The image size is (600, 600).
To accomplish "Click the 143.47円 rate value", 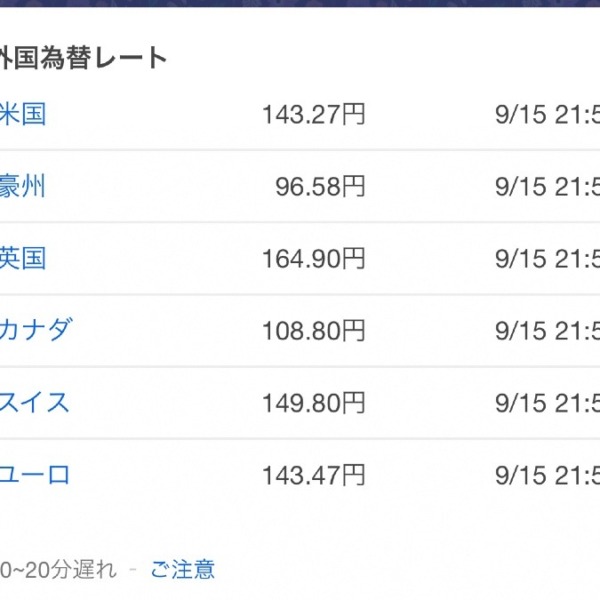I will pos(314,475).
